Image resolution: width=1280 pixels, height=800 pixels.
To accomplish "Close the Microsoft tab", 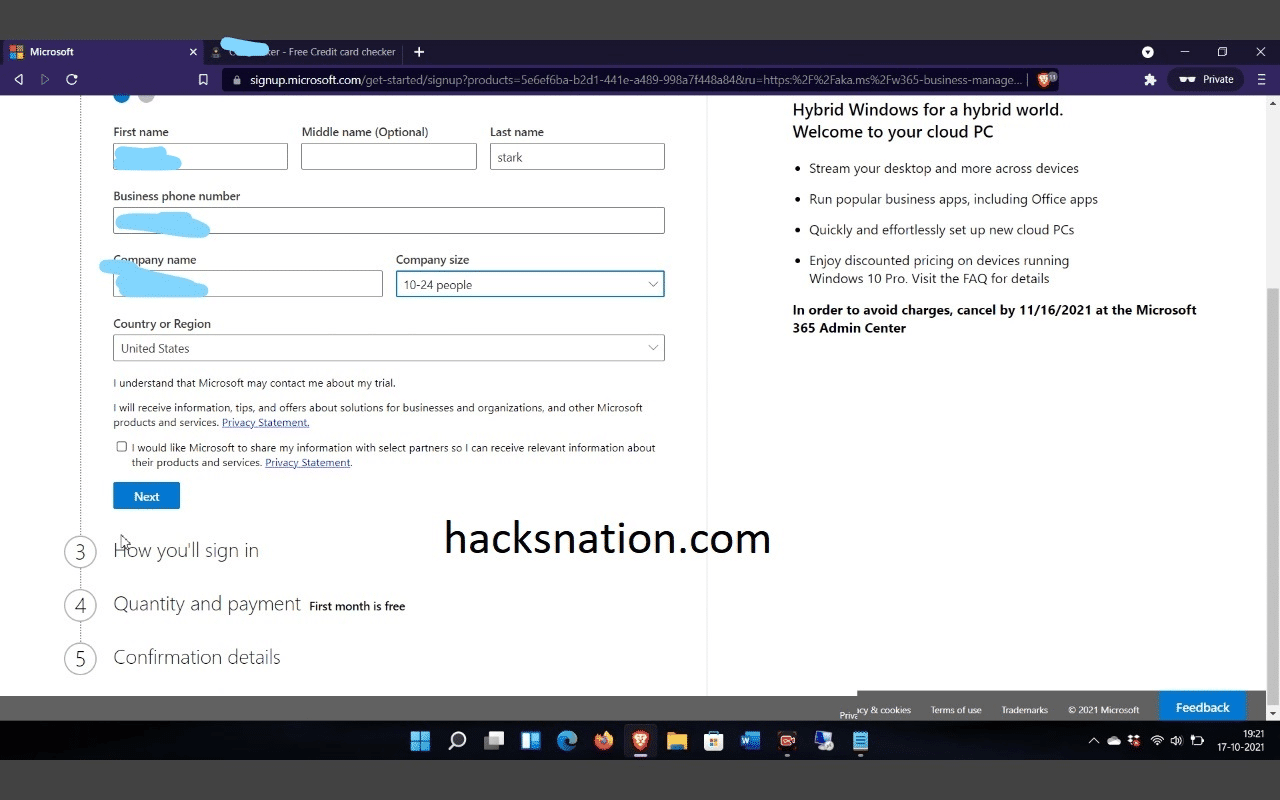I will click(x=193, y=52).
